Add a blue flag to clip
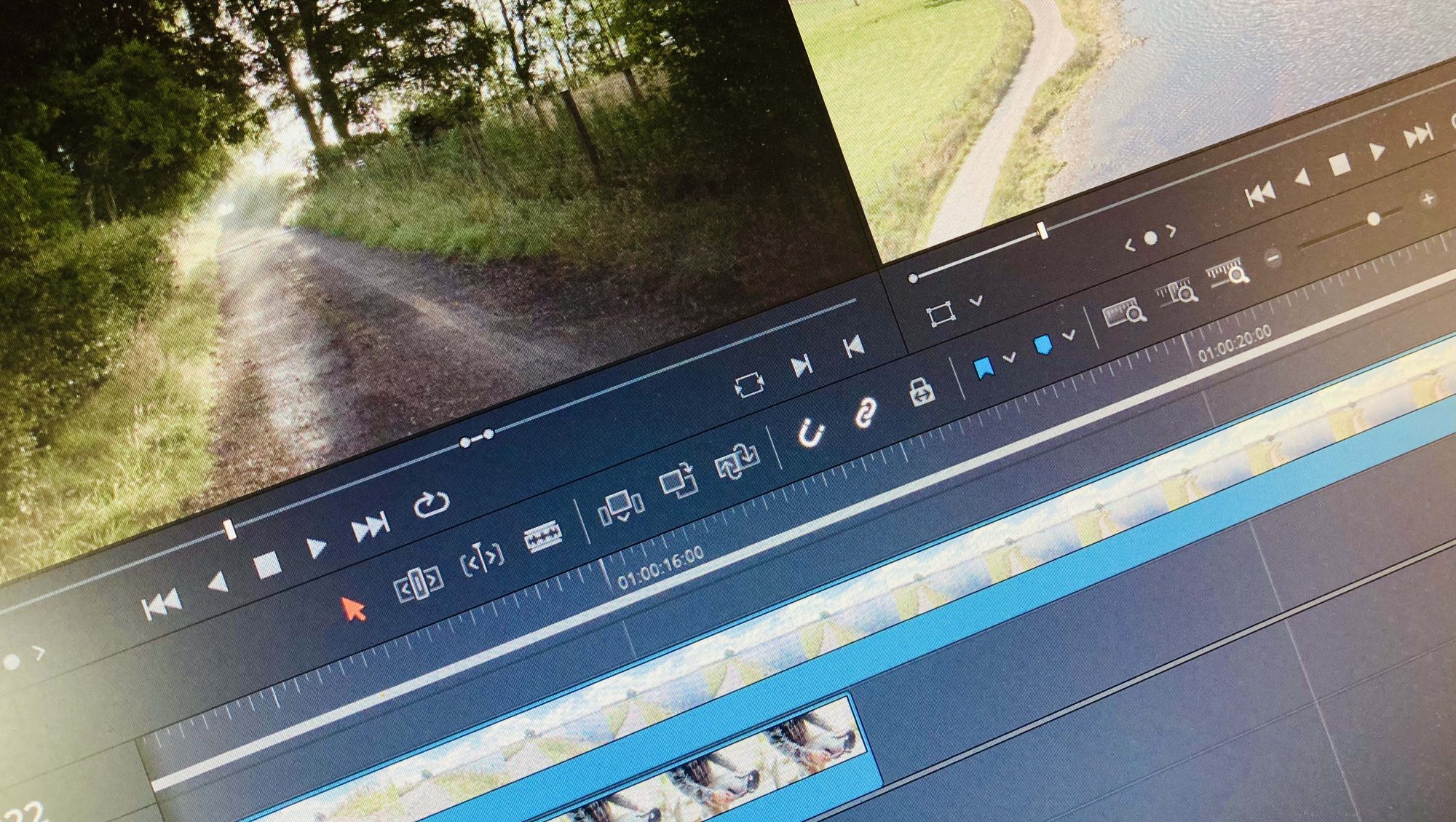 (984, 368)
